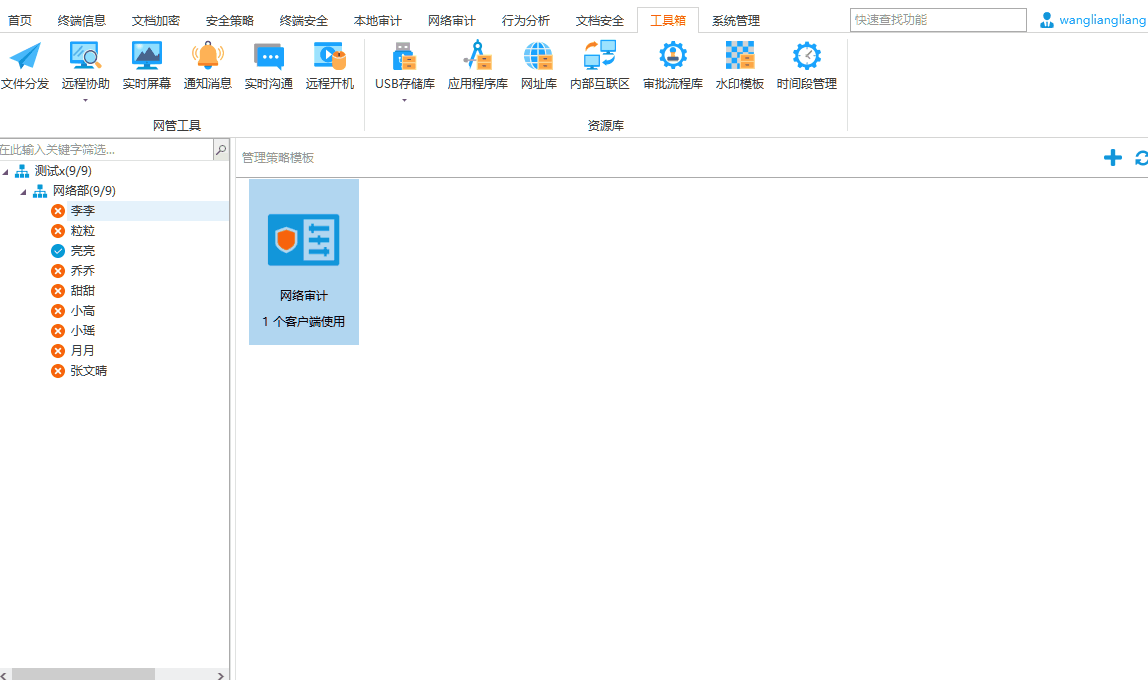Open the 文件分发 file distribution tool

25,66
